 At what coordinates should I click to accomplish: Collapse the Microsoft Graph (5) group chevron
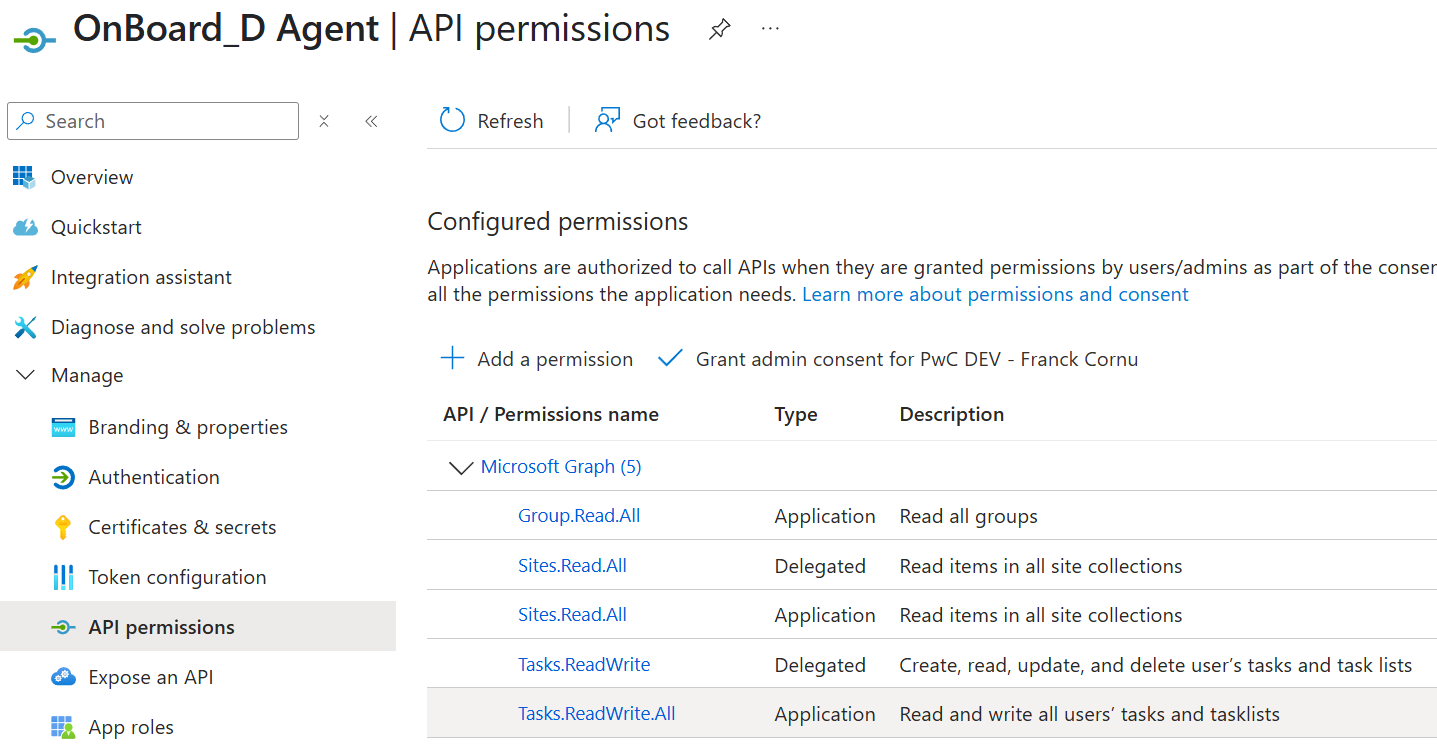[x=461, y=467]
